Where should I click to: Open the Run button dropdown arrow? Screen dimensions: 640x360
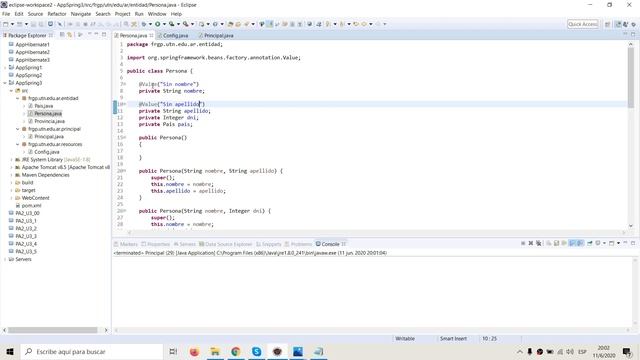[164, 24]
